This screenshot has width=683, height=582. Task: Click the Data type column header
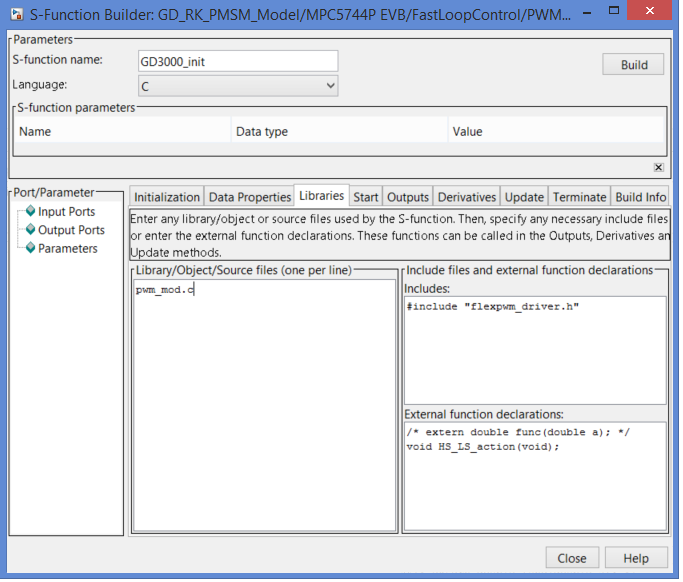pyautogui.click(x=339, y=131)
